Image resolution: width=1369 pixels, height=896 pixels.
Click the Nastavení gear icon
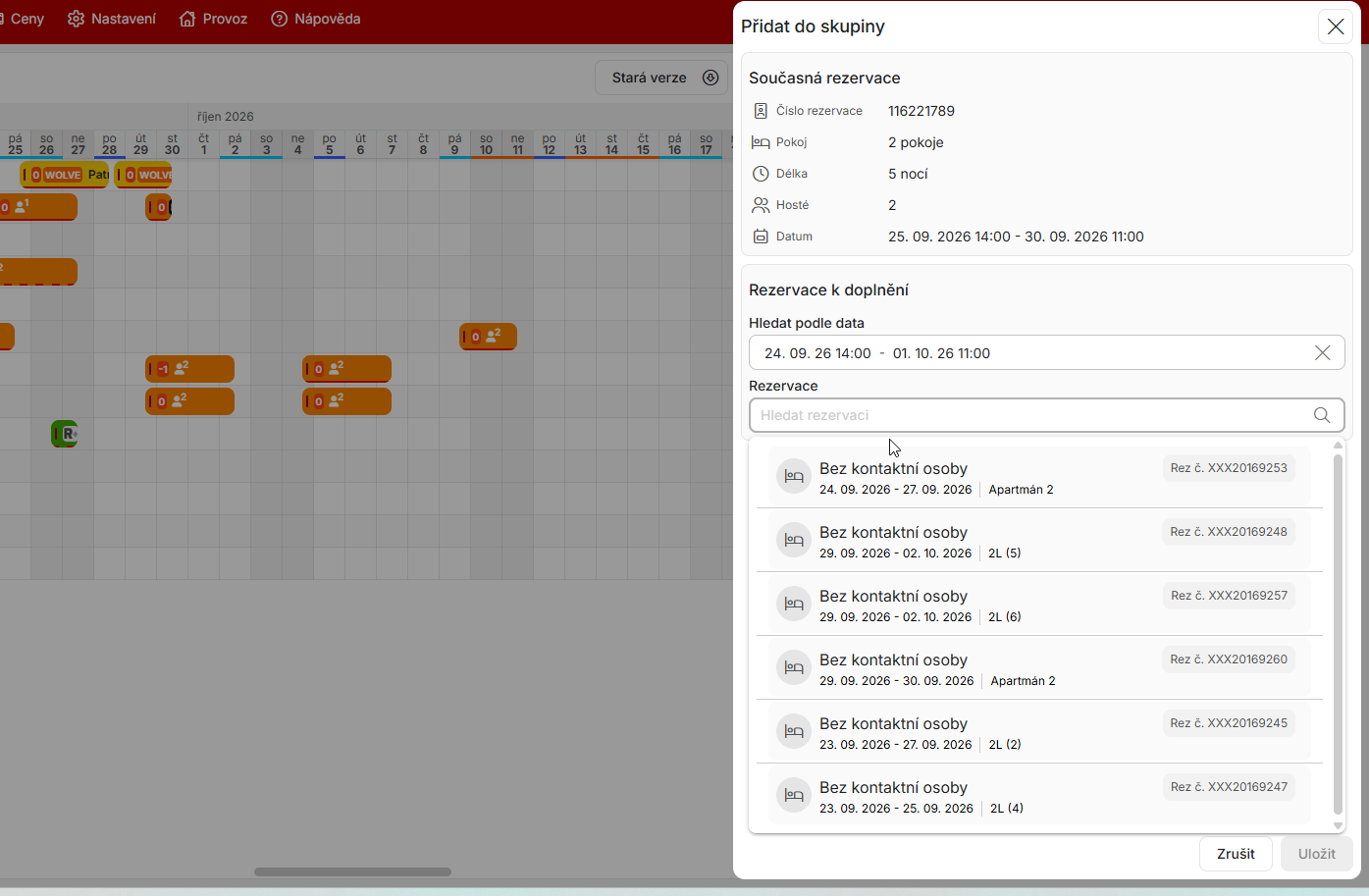click(x=76, y=19)
